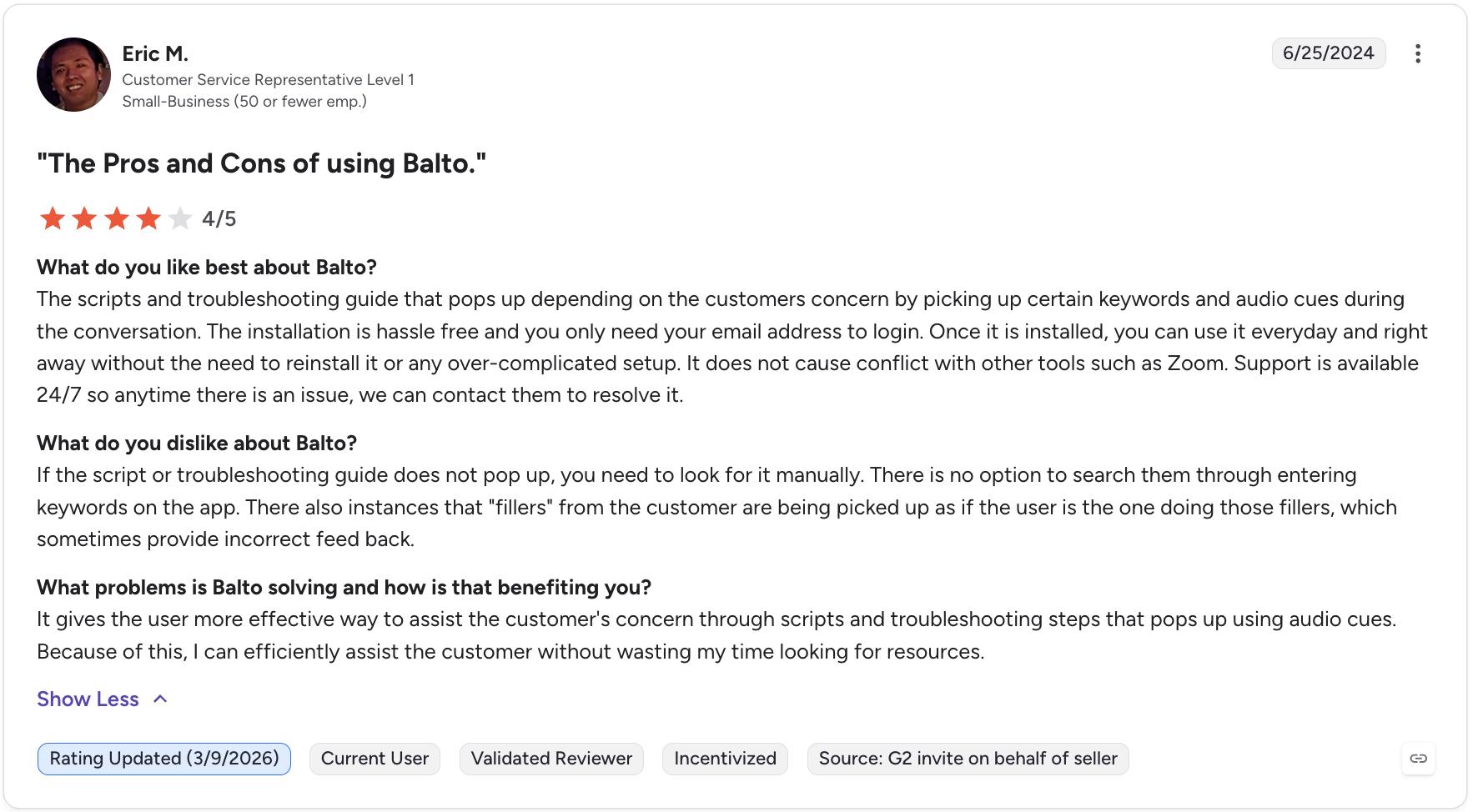Open reviewer name Eric M.
Screen dimensions: 1473x812
155,53
